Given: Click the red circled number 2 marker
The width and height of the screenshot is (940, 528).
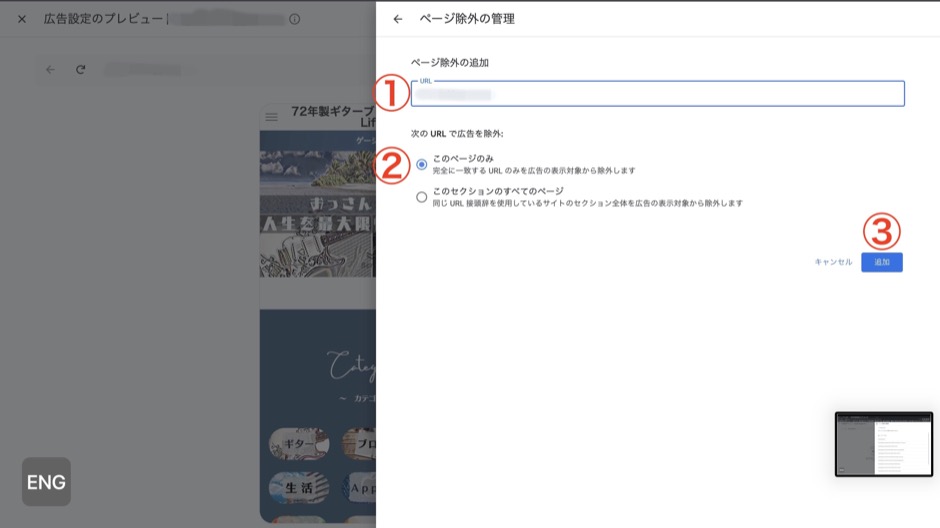Looking at the screenshot, I should point(391,166).
